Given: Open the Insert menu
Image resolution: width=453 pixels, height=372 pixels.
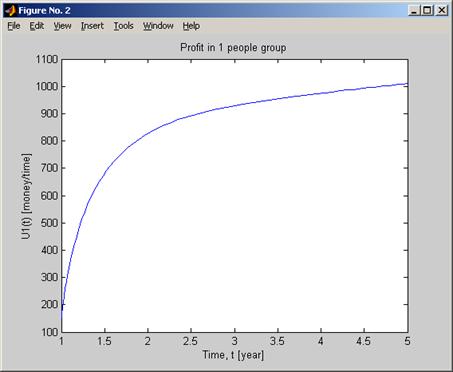Looking at the screenshot, I should coord(92,26).
